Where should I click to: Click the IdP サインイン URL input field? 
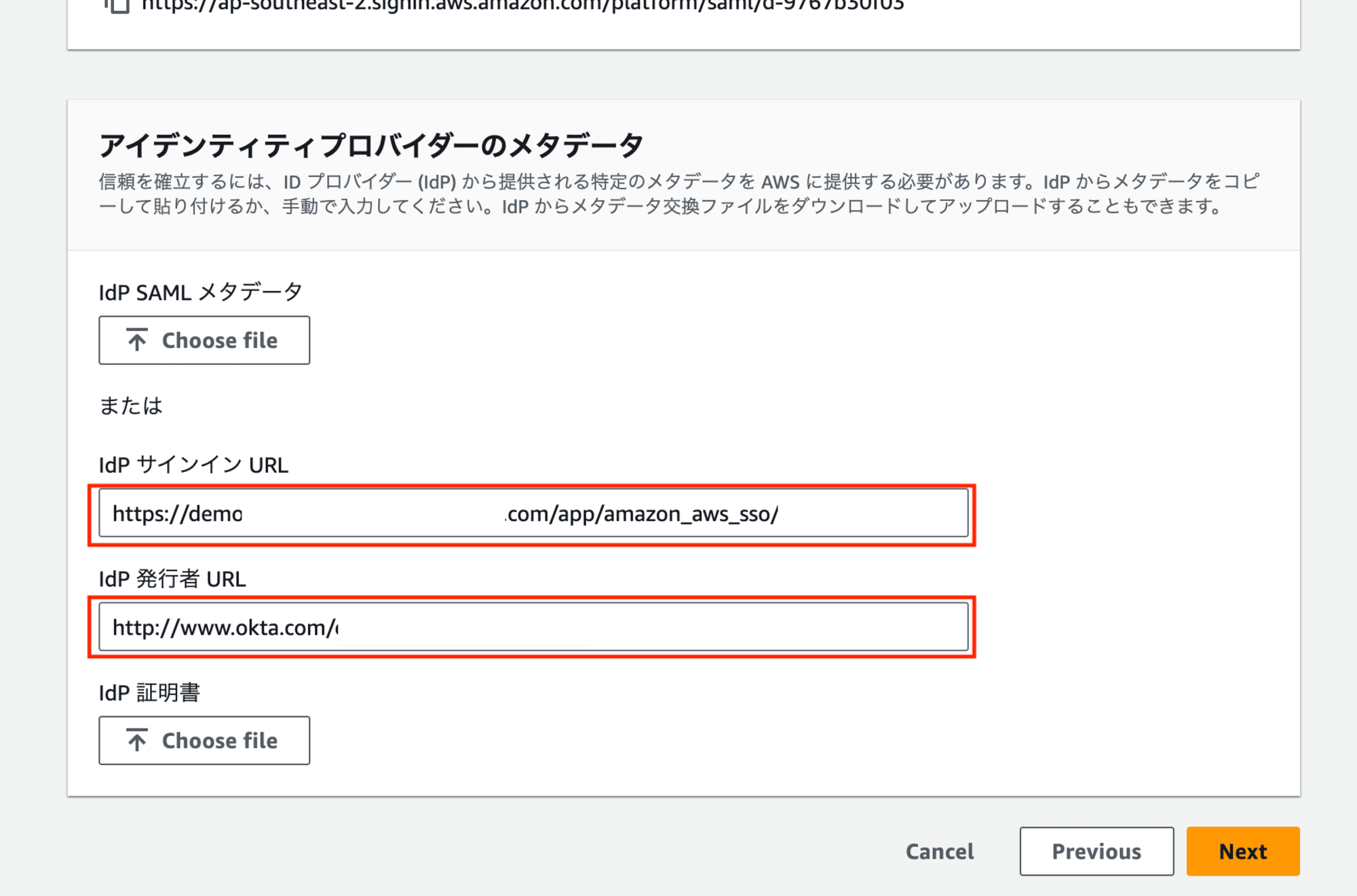(530, 513)
